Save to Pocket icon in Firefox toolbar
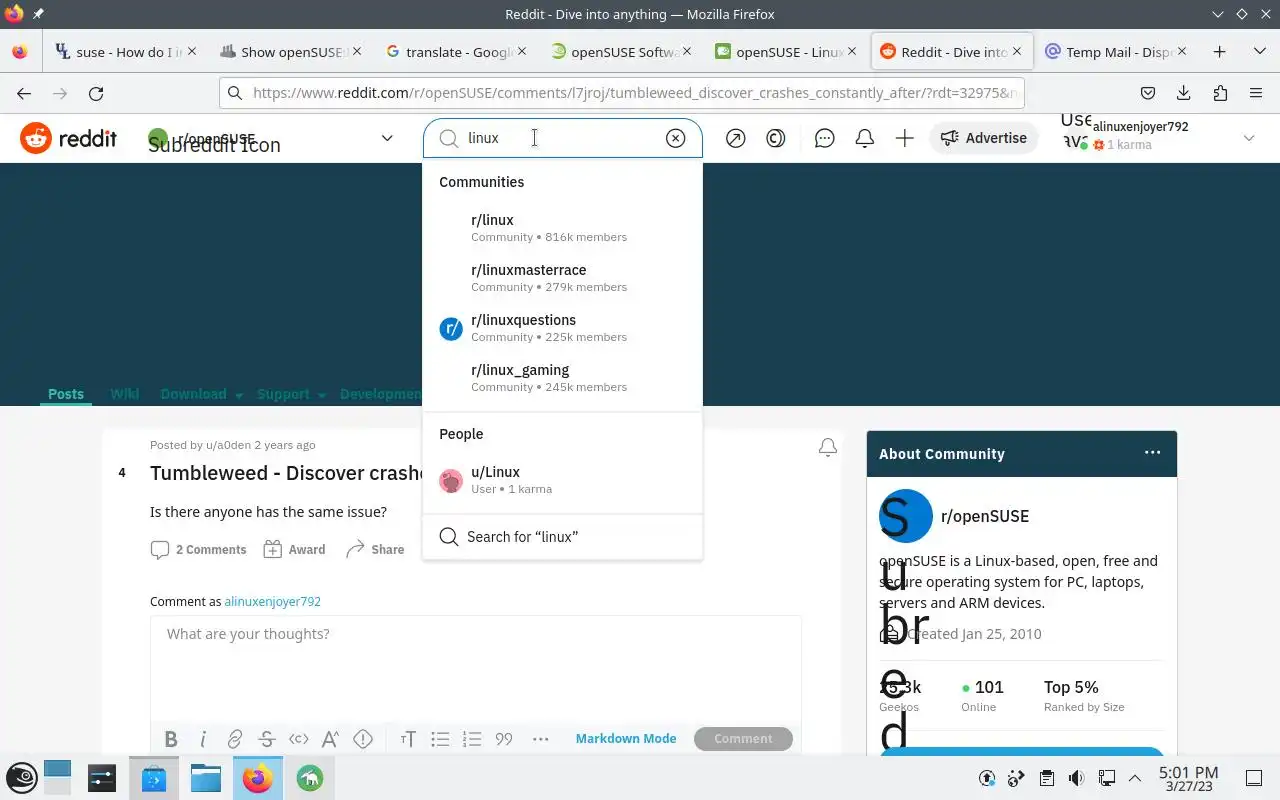Viewport: 1280px width, 800px height. click(1148, 93)
